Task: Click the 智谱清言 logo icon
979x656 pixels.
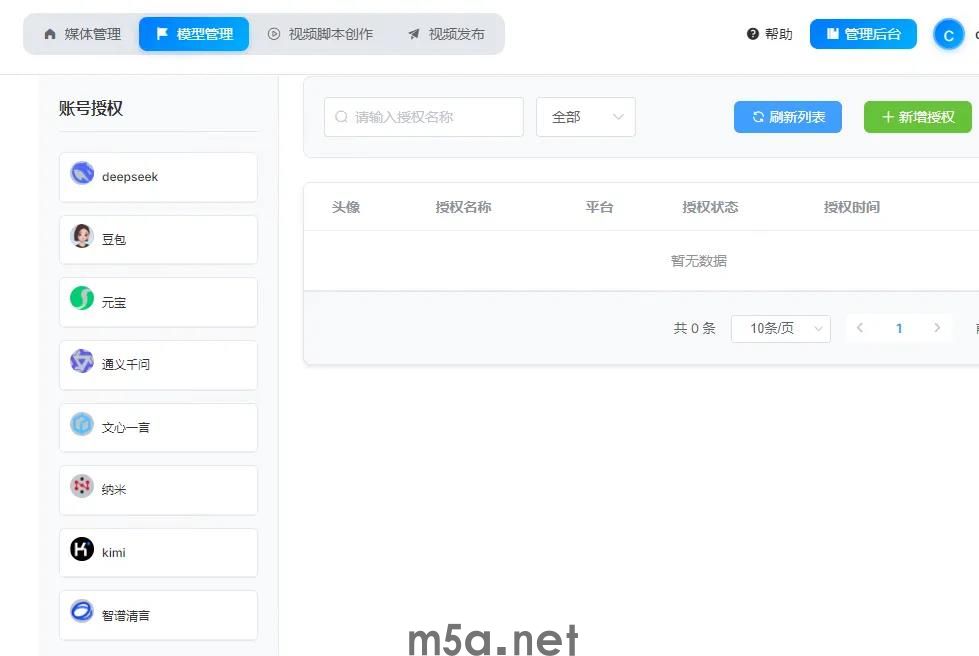Action: point(82,611)
